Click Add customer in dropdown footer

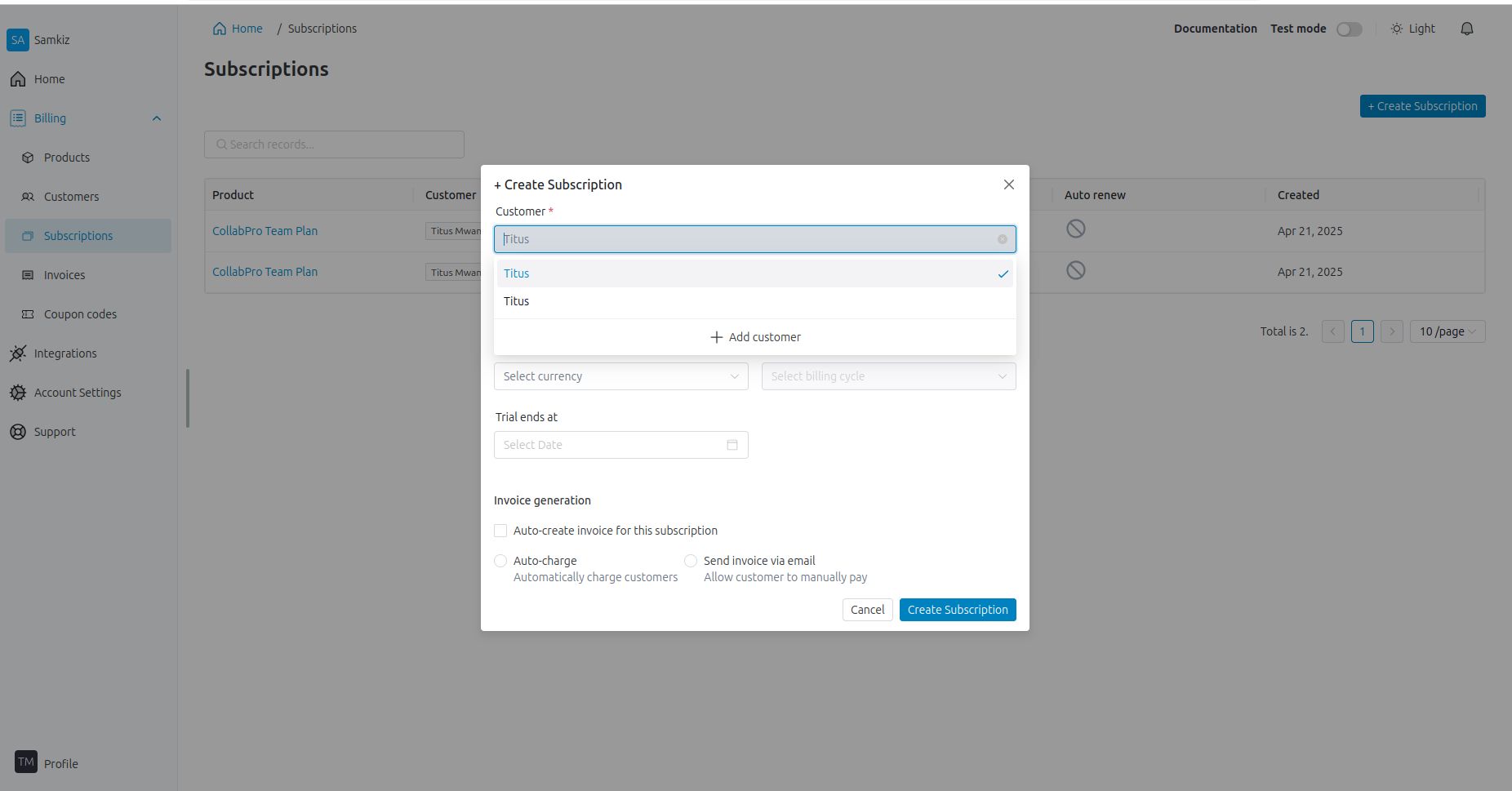click(x=755, y=337)
